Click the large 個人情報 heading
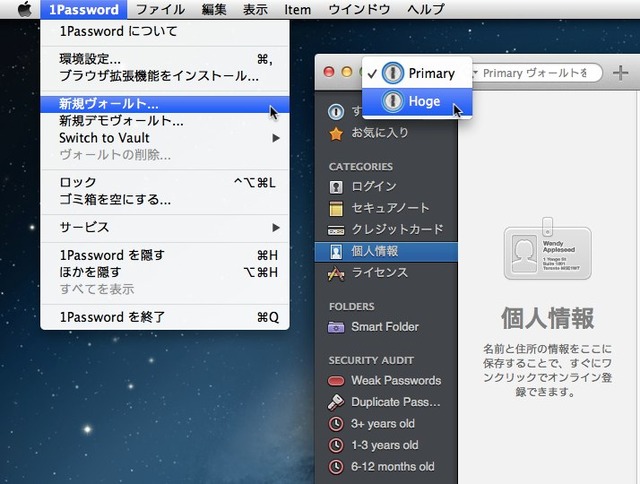The width and height of the screenshot is (640, 484). [548, 318]
